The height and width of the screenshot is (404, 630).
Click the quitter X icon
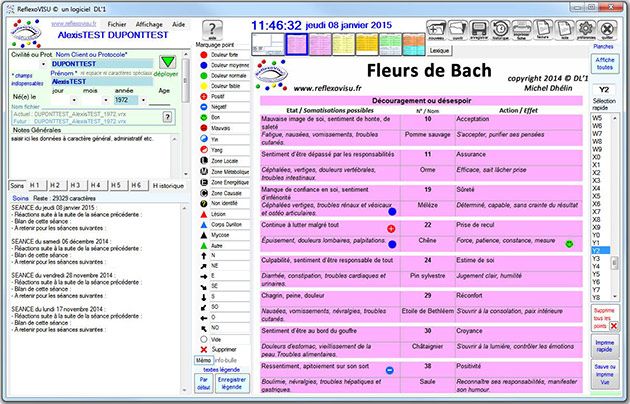pos(608,30)
